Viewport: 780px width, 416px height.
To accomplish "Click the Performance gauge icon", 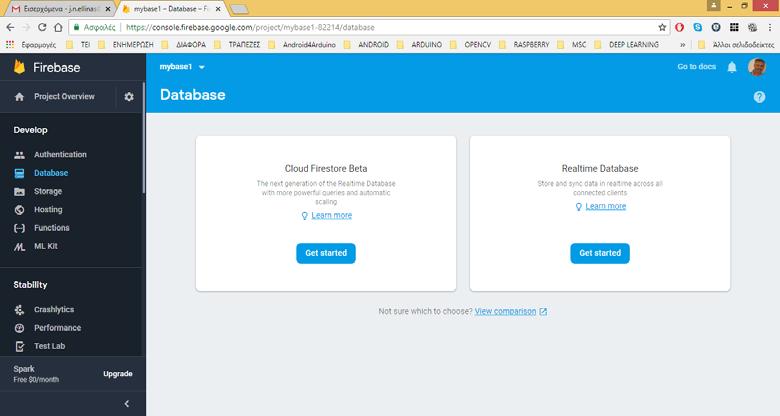I will [19, 328].
